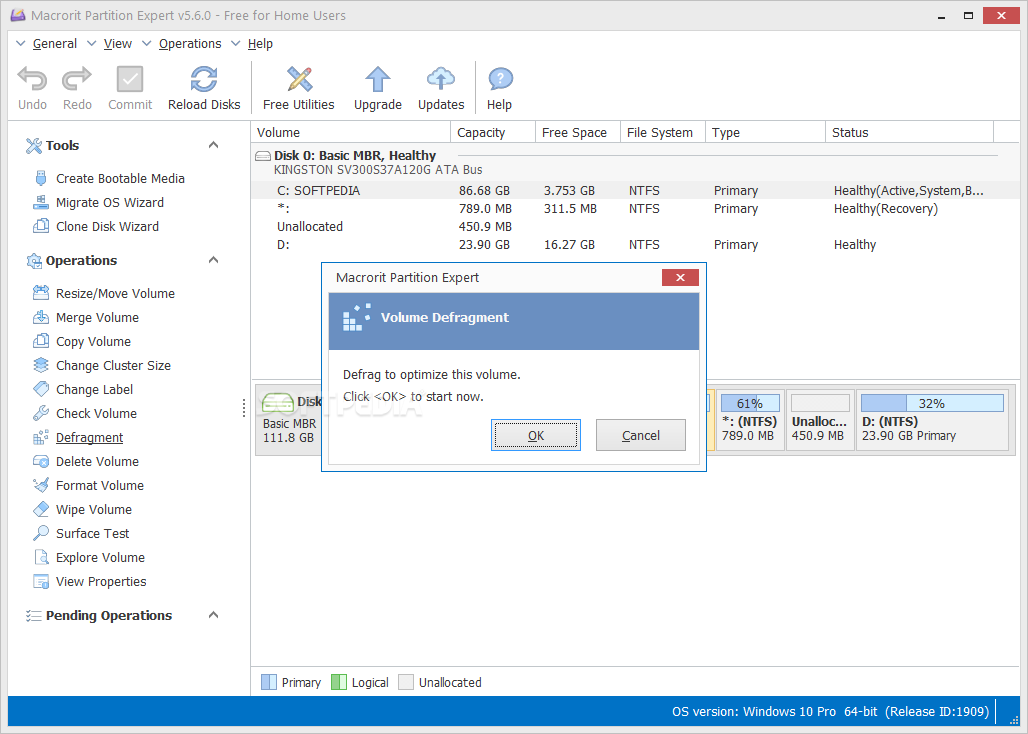Click the Defragment sidebar icon
The width and height of the screenshot is (1028, 734).
tap(41, 437)
